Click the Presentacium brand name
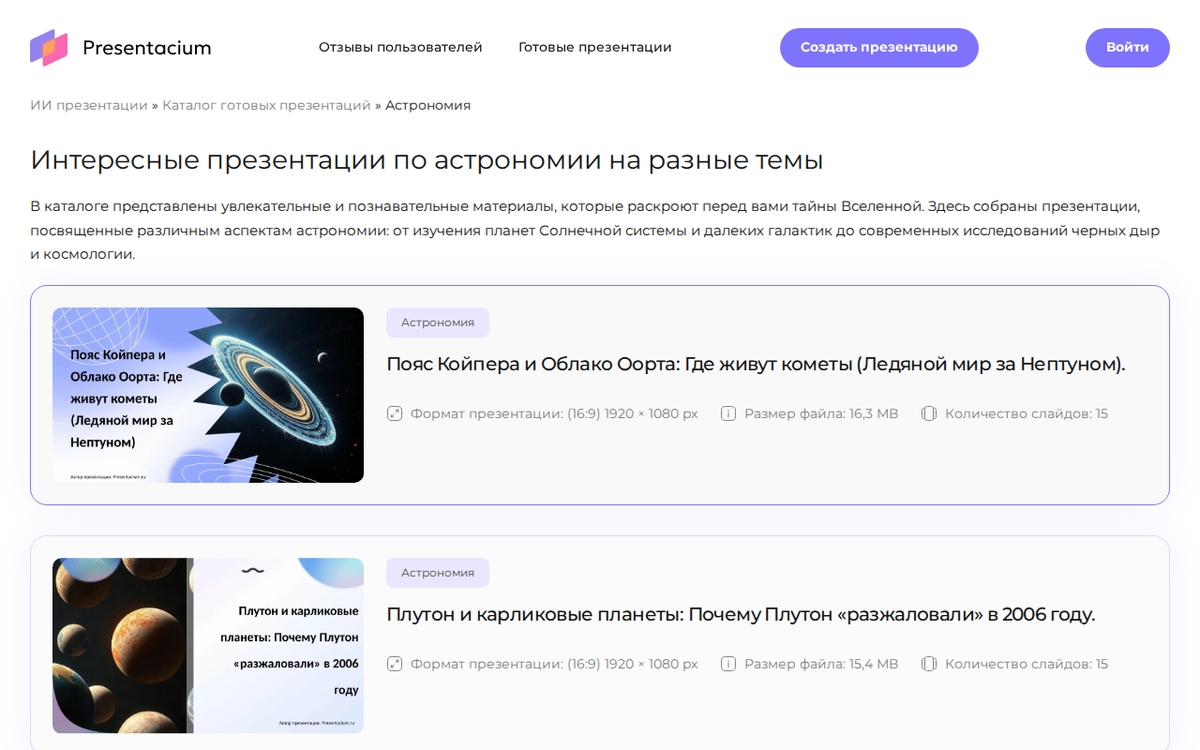This screenshot has height=750, width=1200. point(147,48)
